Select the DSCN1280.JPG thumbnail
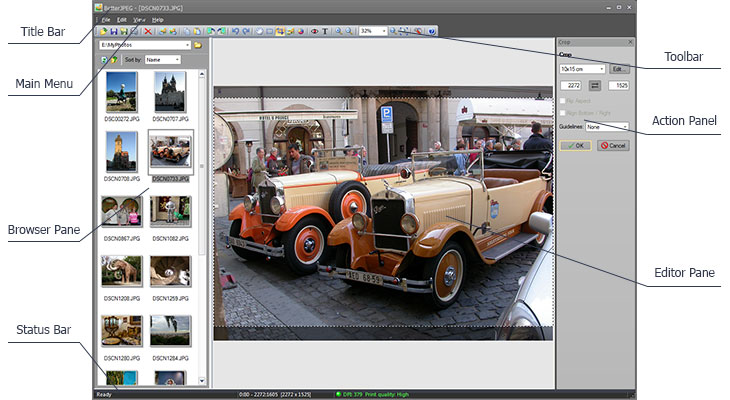The width and height of the screenshot is (730, 400). coord(122,331)
